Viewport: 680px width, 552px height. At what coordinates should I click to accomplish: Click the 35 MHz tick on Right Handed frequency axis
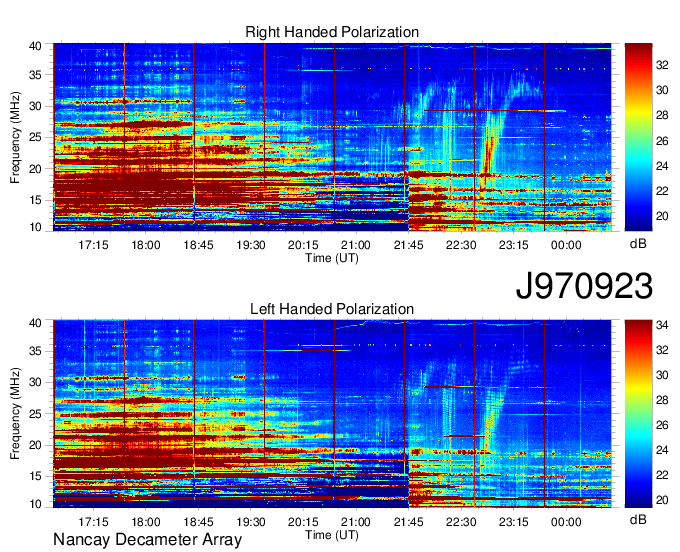coord(35,75)
